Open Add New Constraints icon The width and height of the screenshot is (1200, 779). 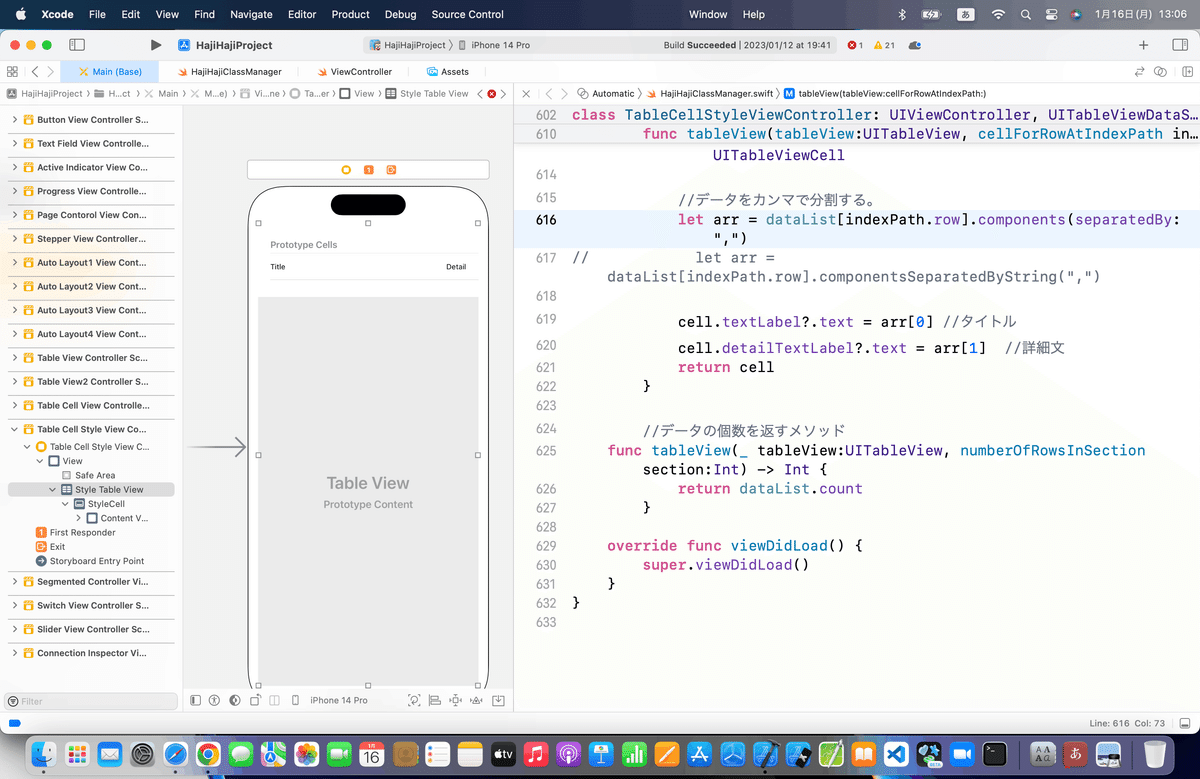(x=456, y=700)
